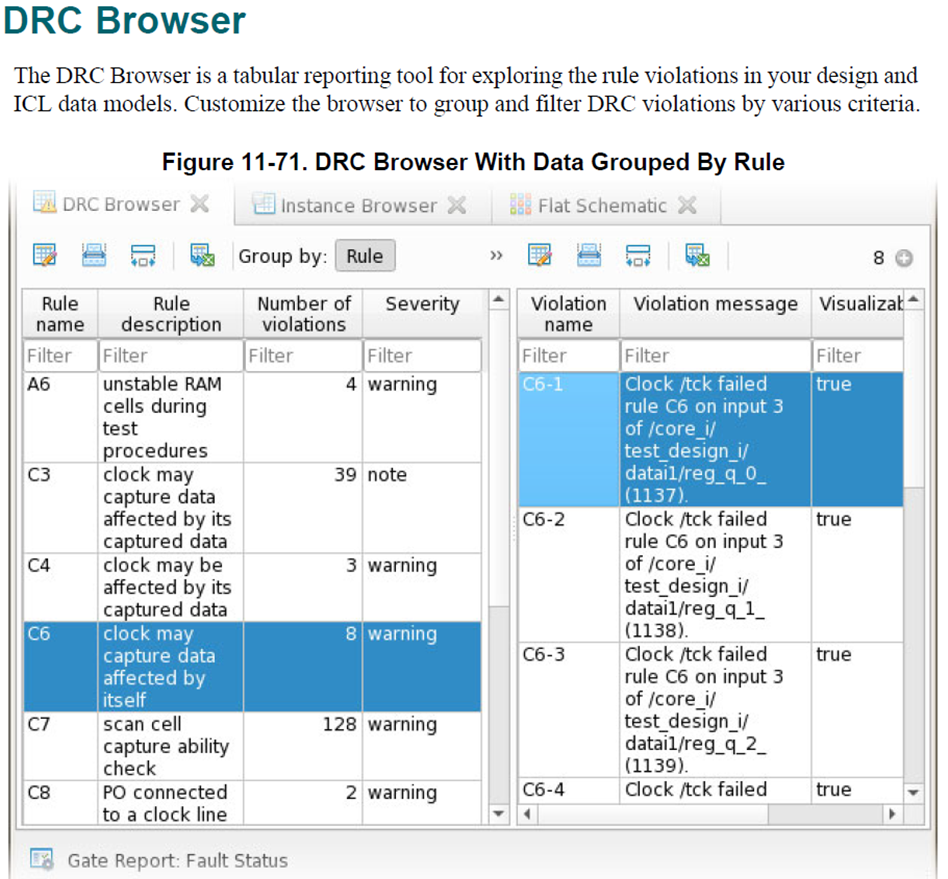Click the Violation message filter field

[x=715, y=355]
